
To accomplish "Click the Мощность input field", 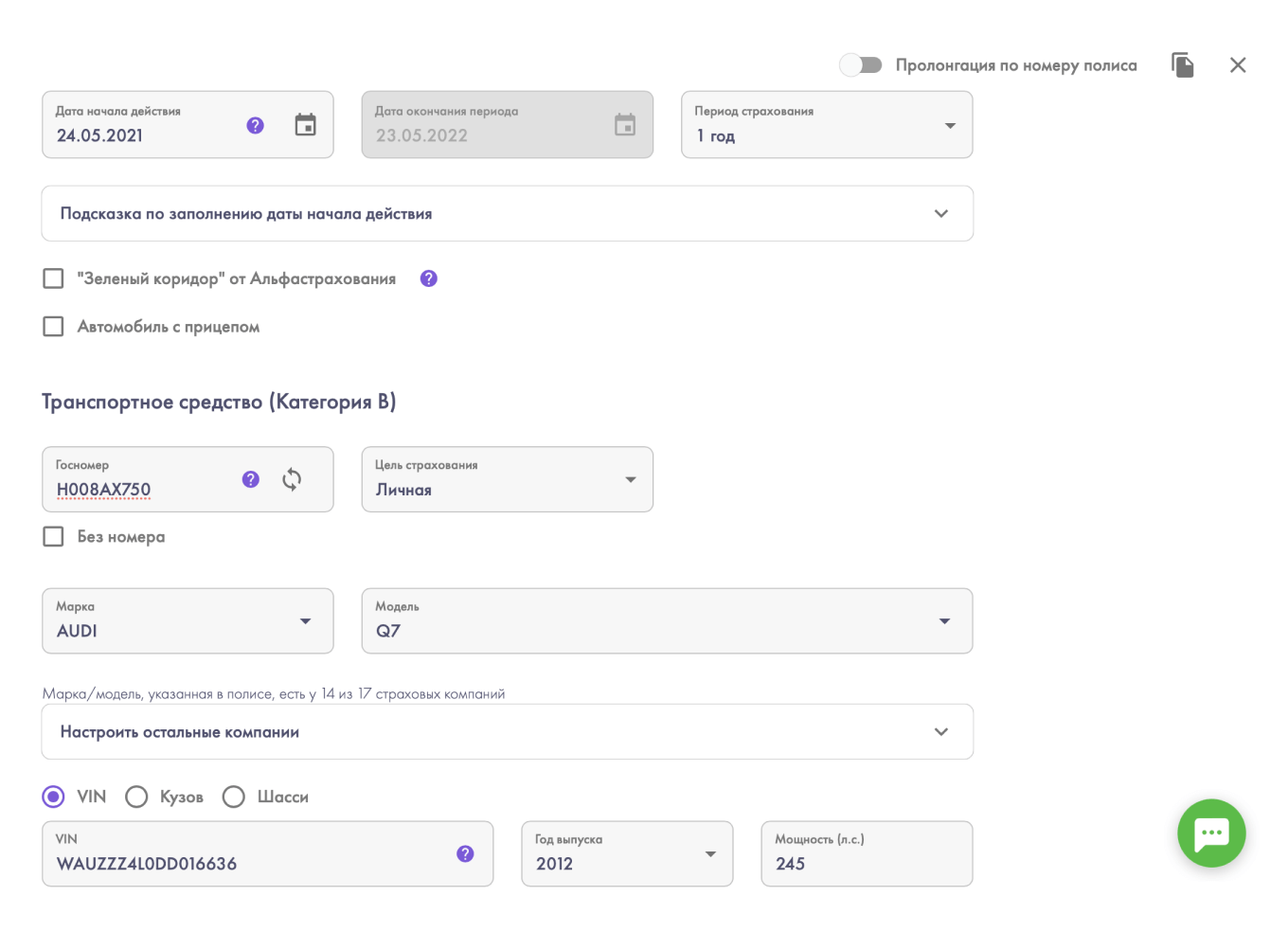I will pos(866,862).
